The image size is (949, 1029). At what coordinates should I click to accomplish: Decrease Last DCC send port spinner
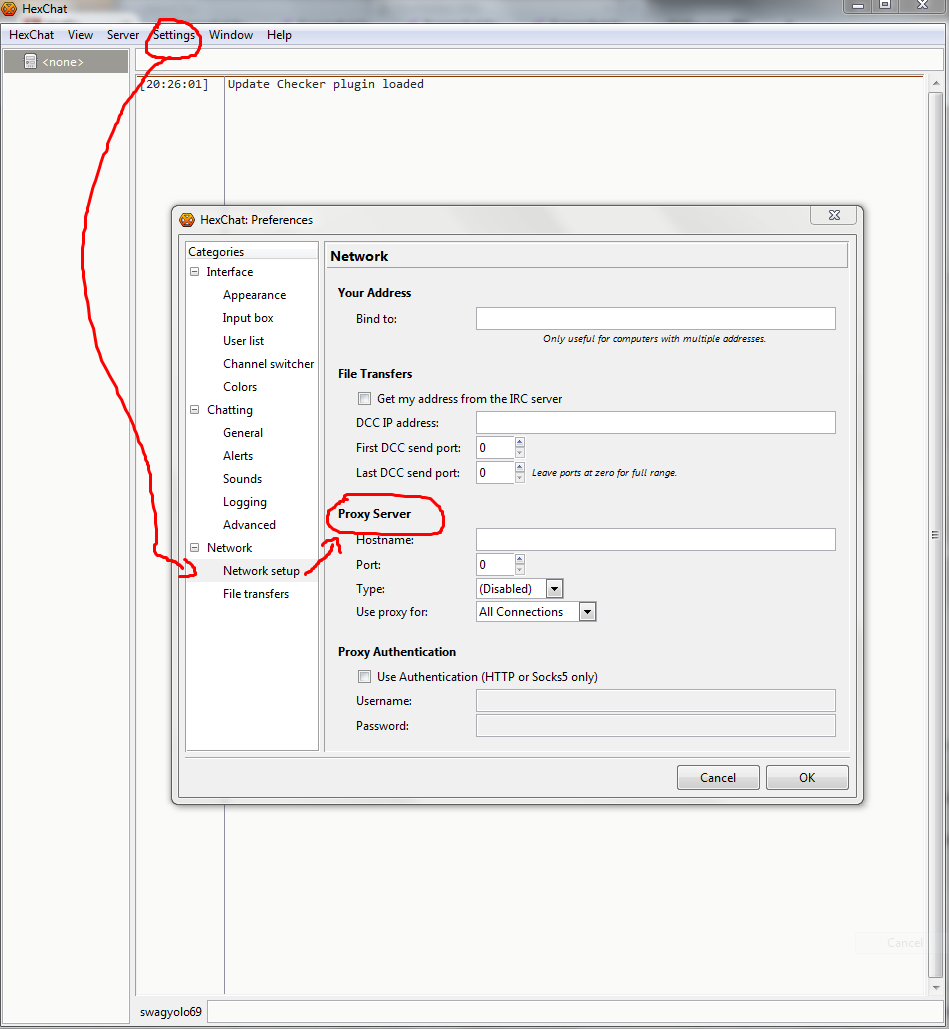click(x=520, y=478)
